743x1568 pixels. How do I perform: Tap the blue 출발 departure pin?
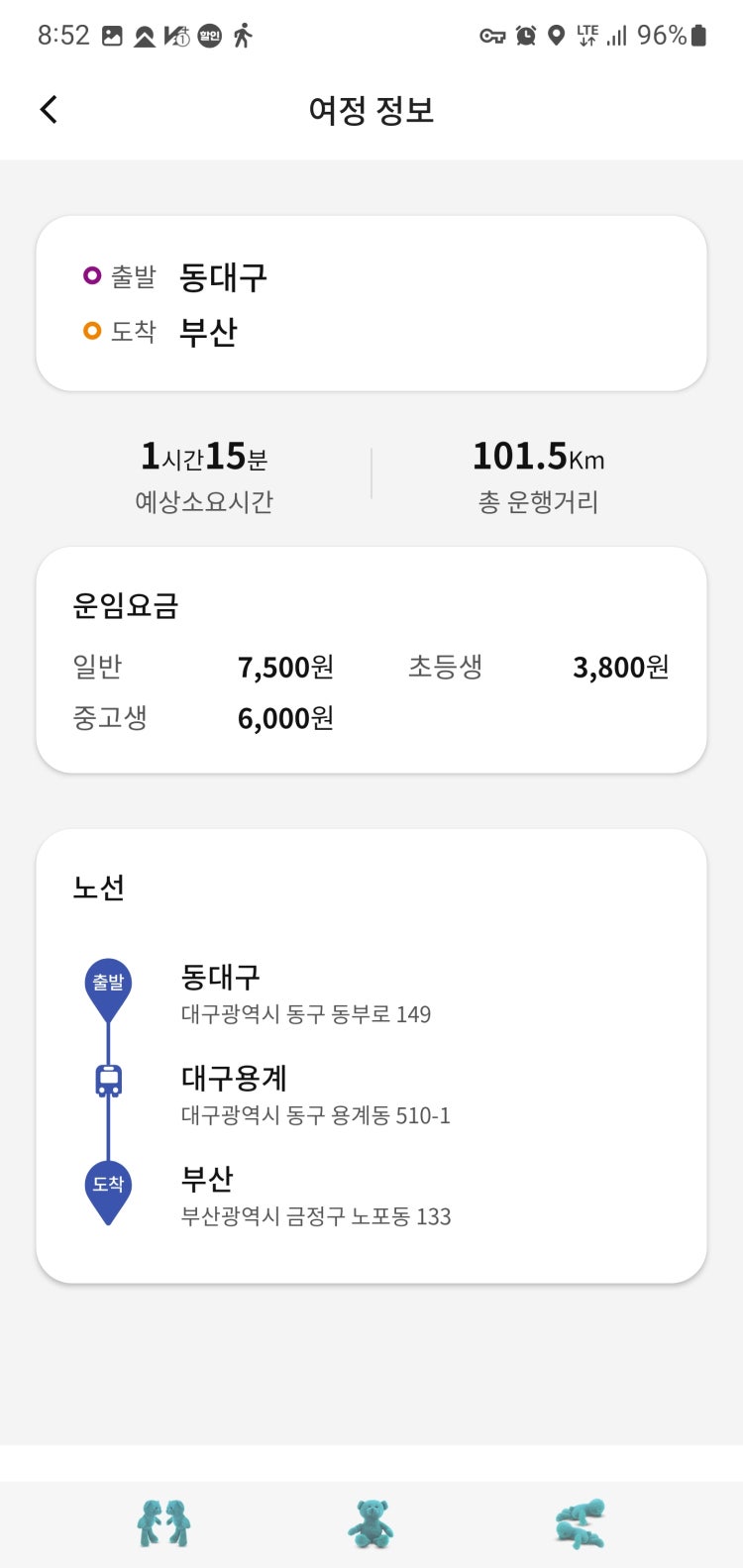click(x=108, y=990)
